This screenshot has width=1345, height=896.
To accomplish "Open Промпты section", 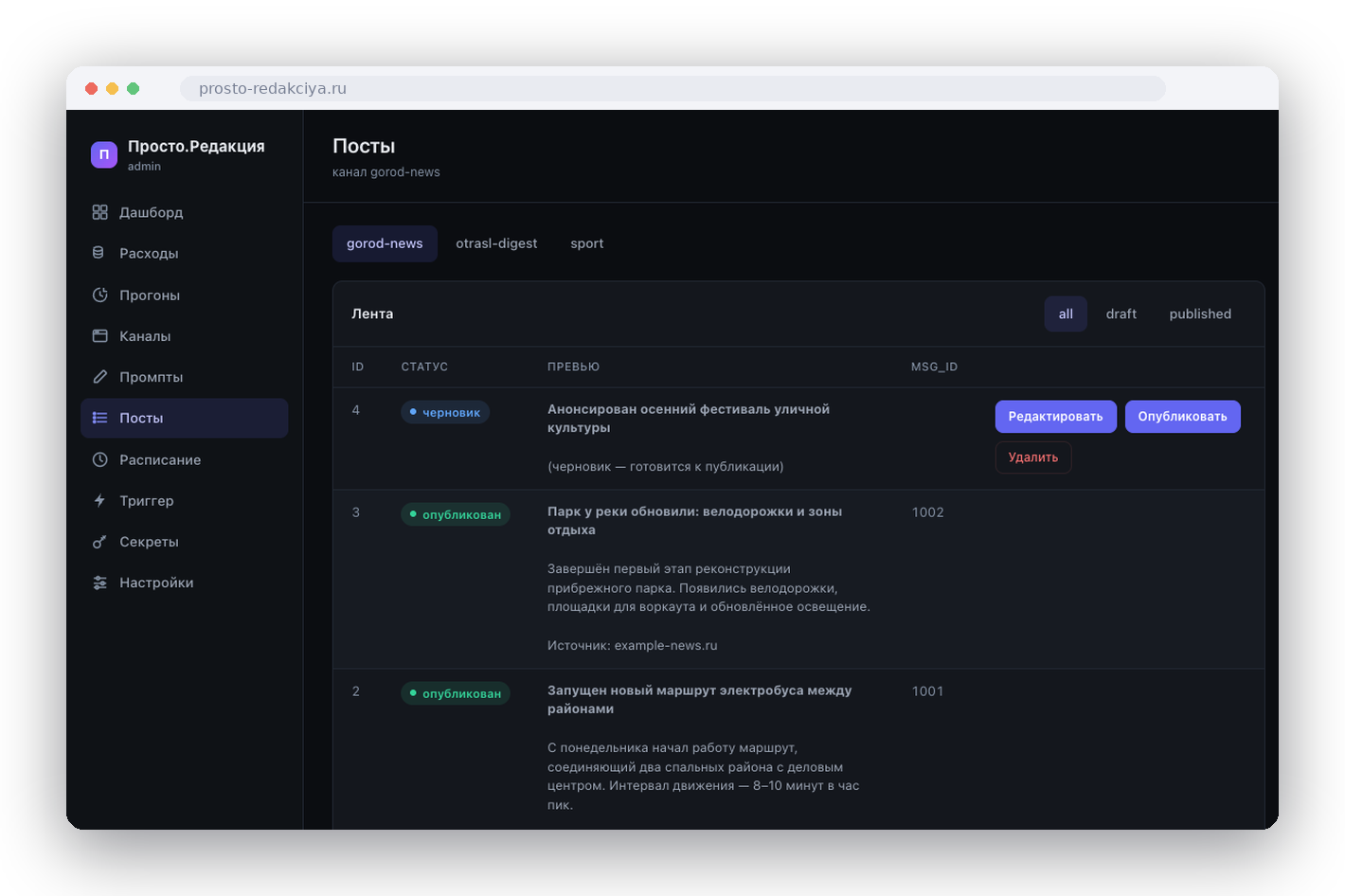I will tap(185, 377).
